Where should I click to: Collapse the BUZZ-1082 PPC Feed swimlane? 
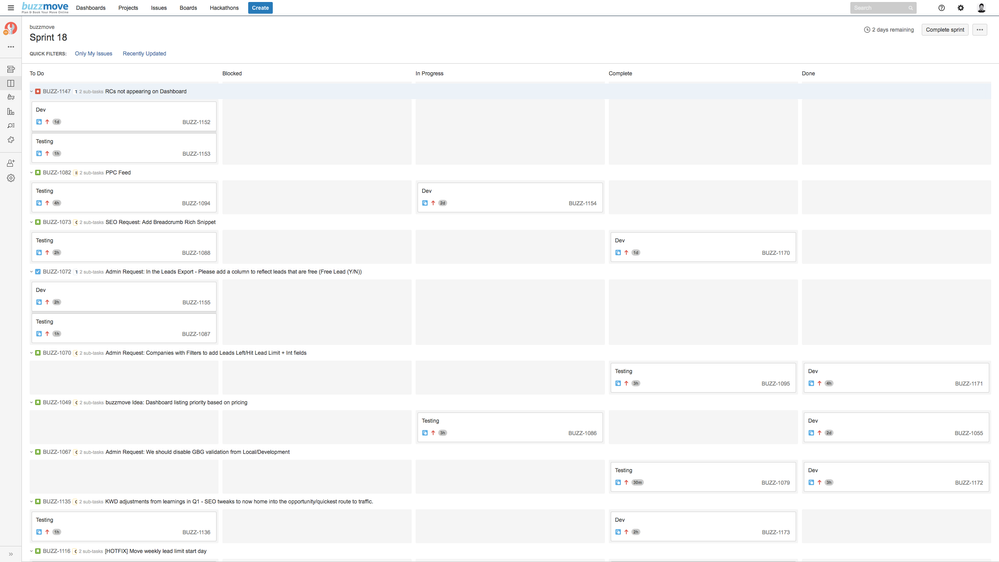tap(32, 173)
